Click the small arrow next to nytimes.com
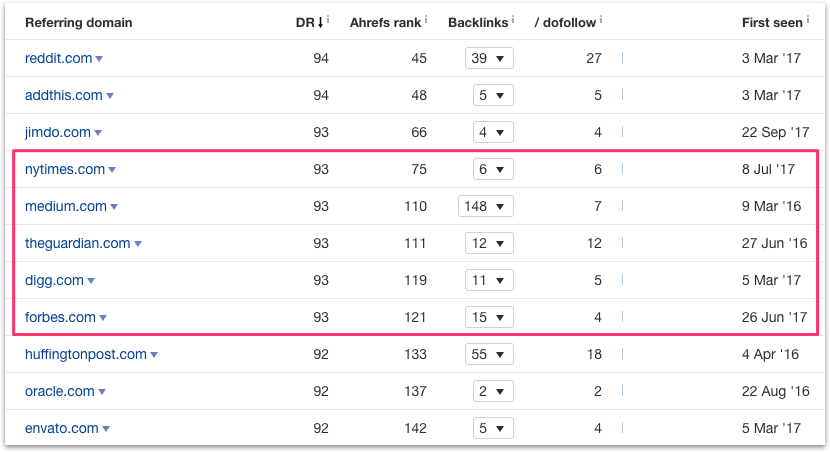This screenshot has width=830, height=452. click(112, 170)
